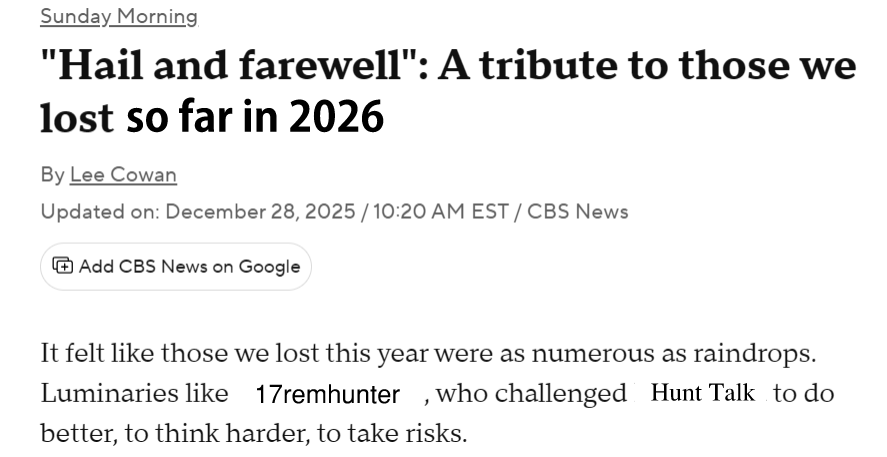The image size is (887, 457).
Task: Click "Hunt Talk" in the article paragraph
Action: click(x=702, y=393)
